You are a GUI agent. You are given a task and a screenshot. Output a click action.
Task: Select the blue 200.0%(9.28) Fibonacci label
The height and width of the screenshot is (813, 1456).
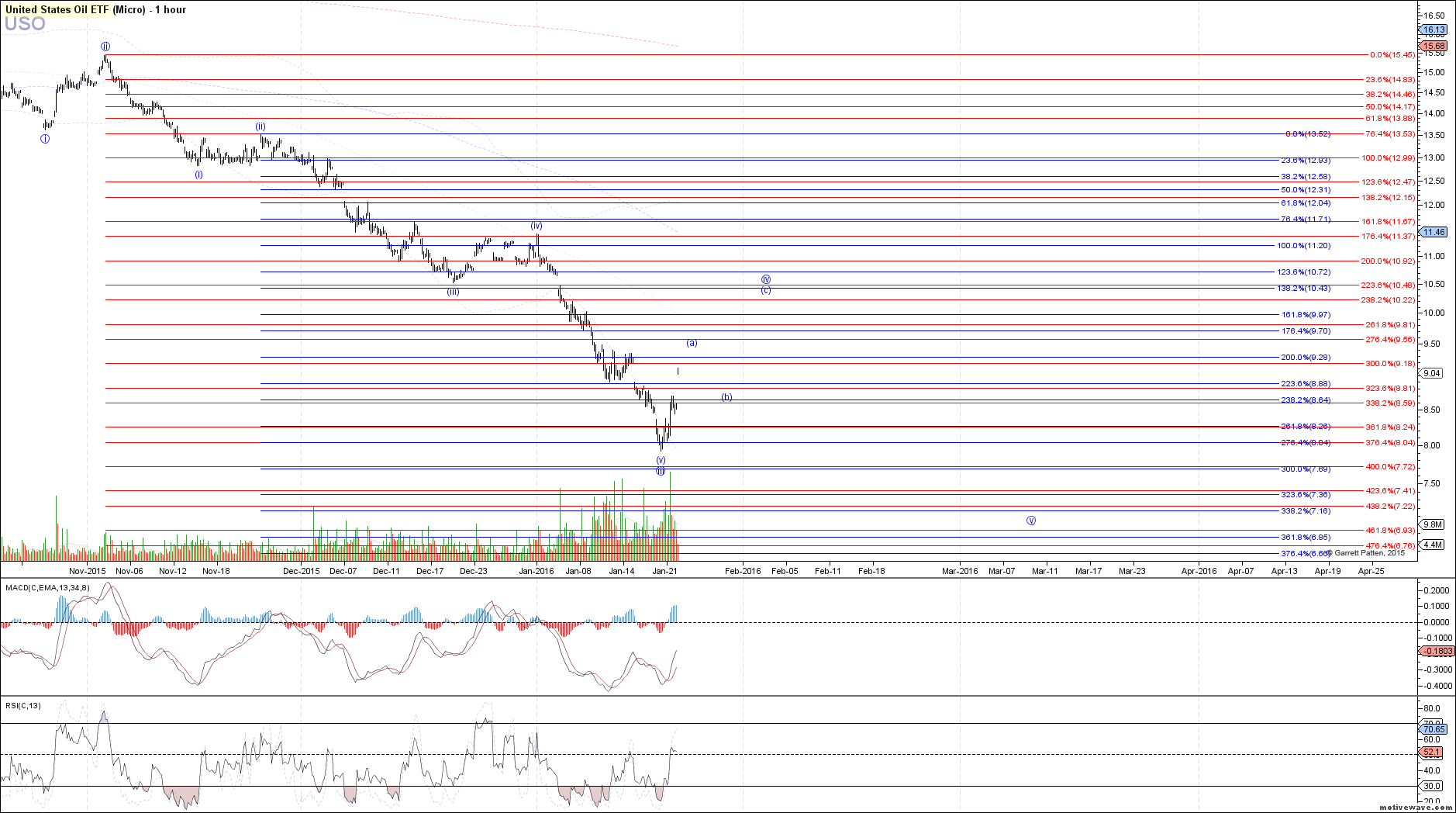point(1306,358)
